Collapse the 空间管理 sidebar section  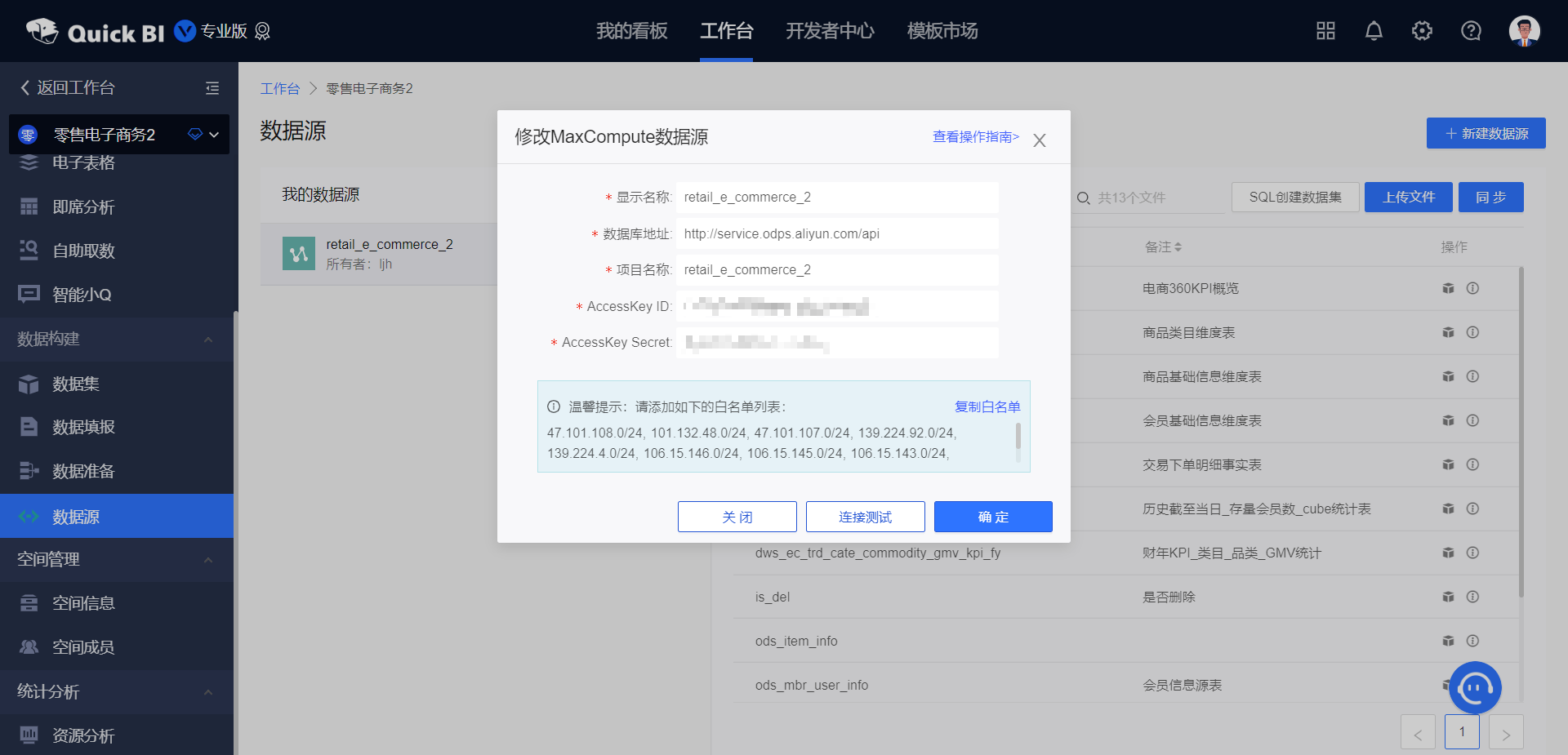coord(208,560)
